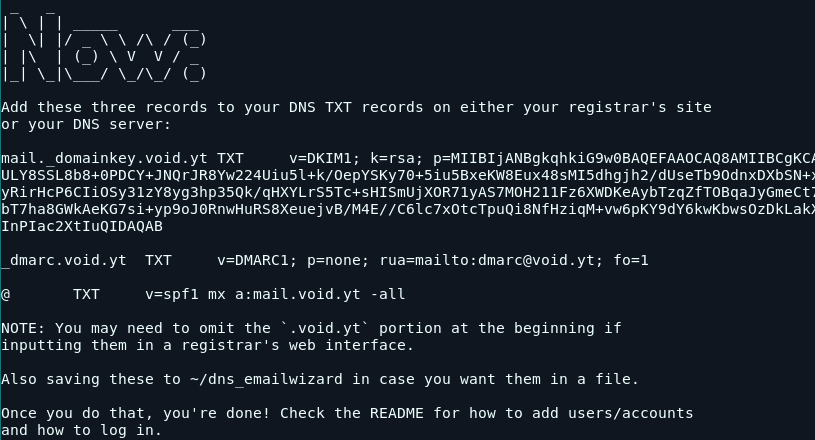This screenshot has height=440, width=815.
Task: Click the 'v=spf1 mx a:mail.void.yt -all' value
Action: tap(275, 295)
